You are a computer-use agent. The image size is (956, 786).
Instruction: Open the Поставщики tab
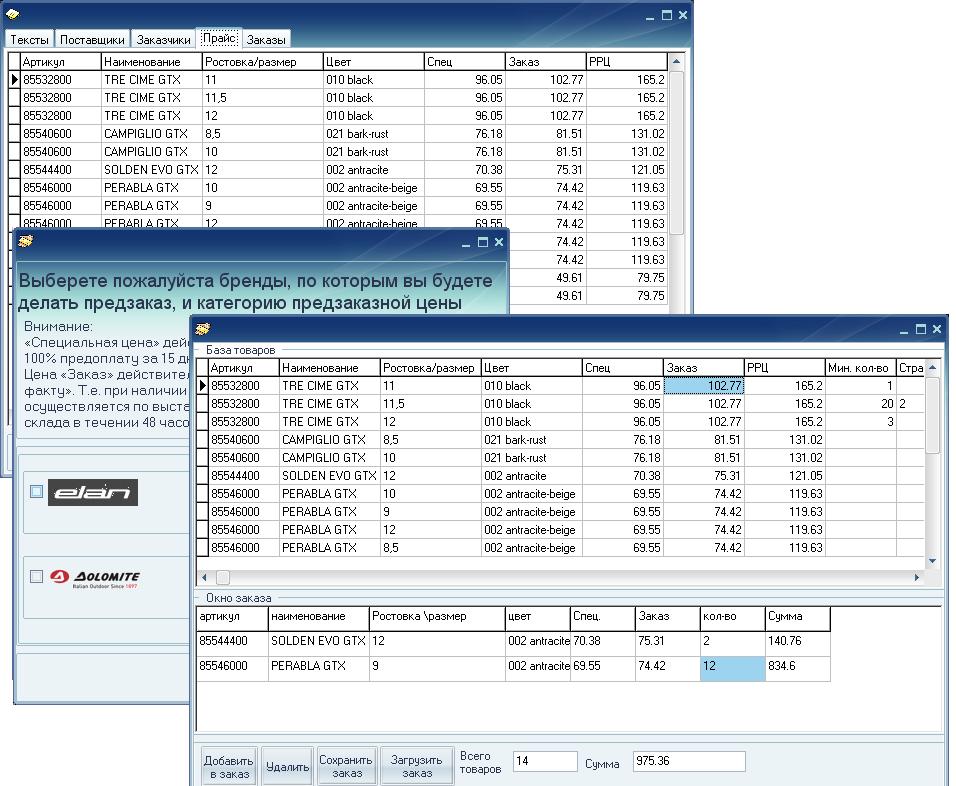(x=92, y=39)
